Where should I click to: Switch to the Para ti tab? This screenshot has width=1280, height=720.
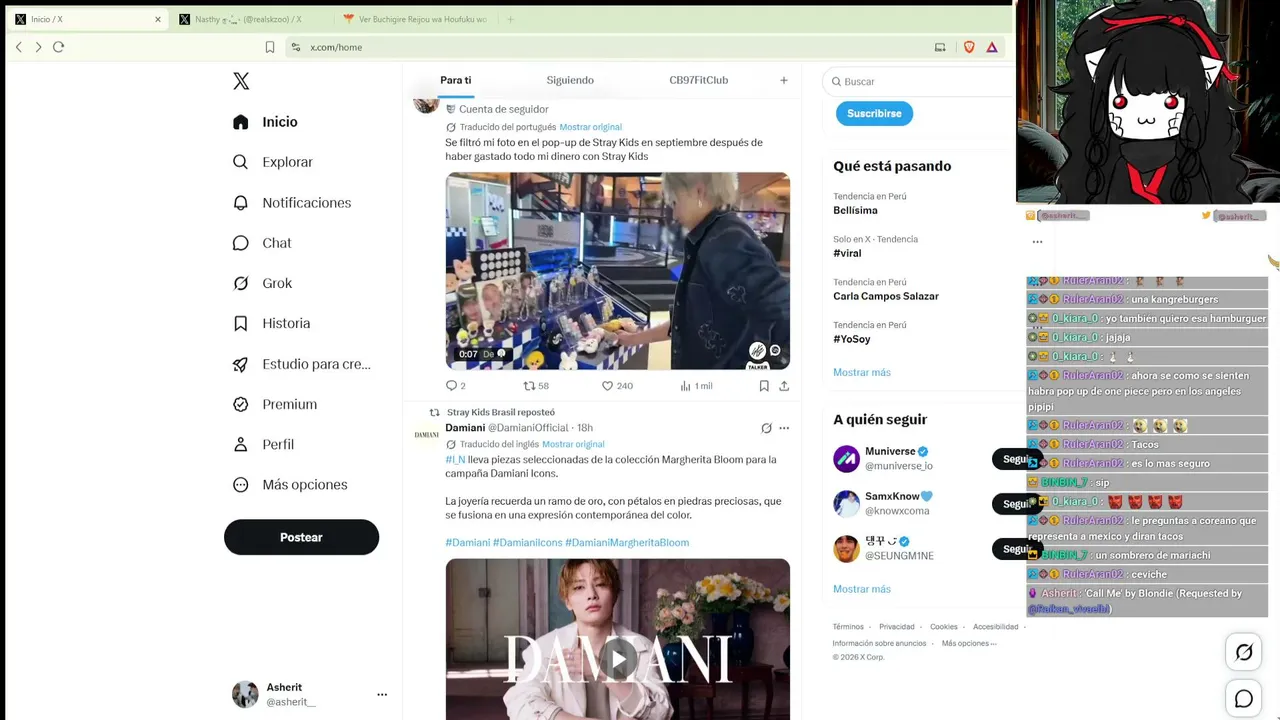tap(456, 80)
